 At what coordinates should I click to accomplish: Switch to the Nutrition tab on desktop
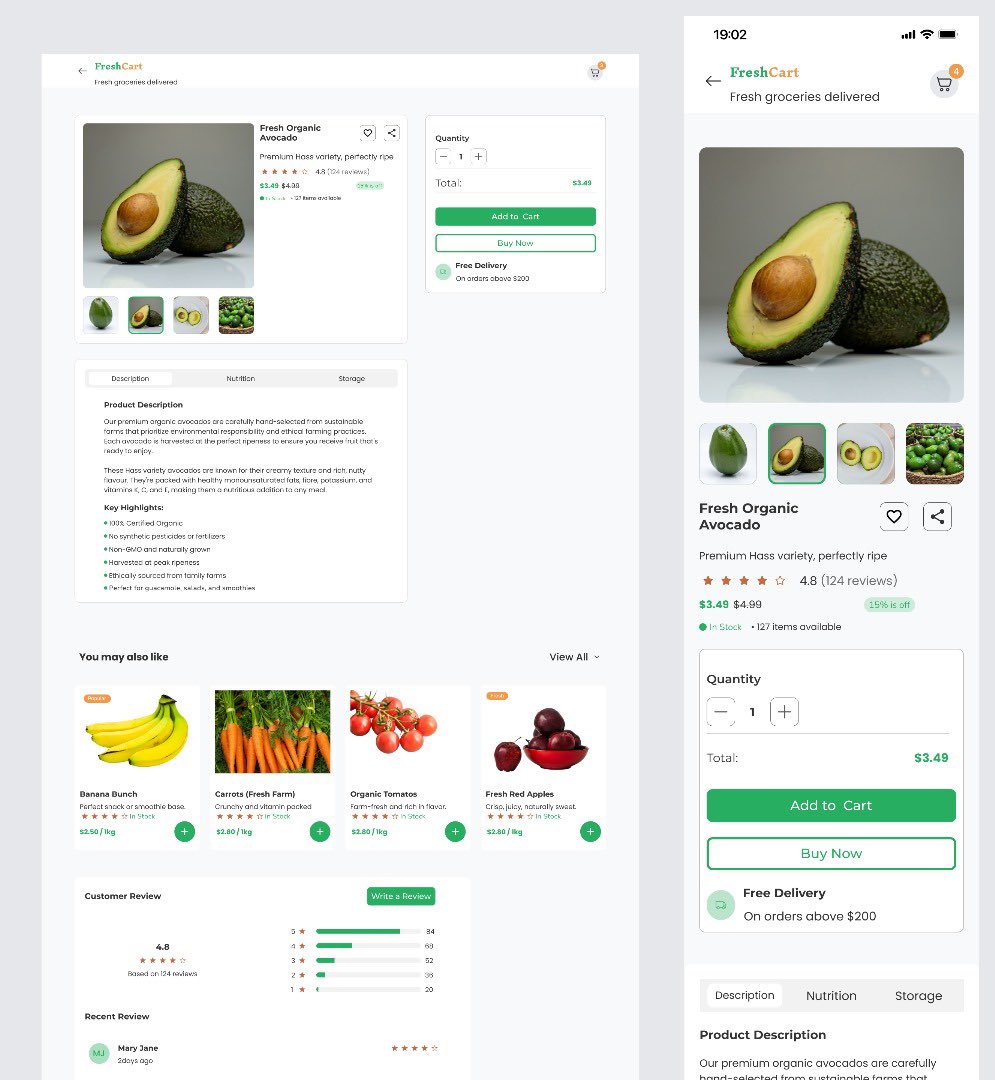point(241,379)
